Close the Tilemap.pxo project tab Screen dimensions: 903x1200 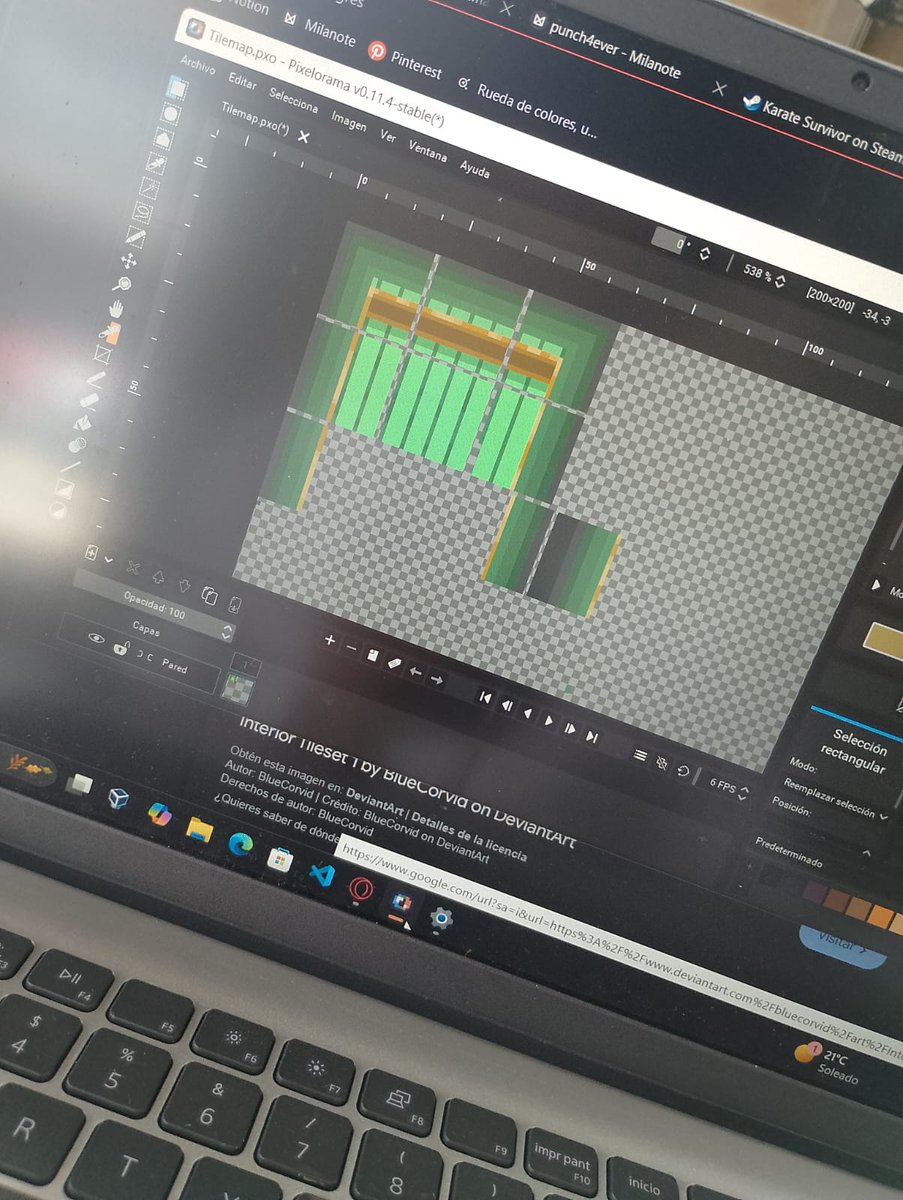click(x=304, y=137)
